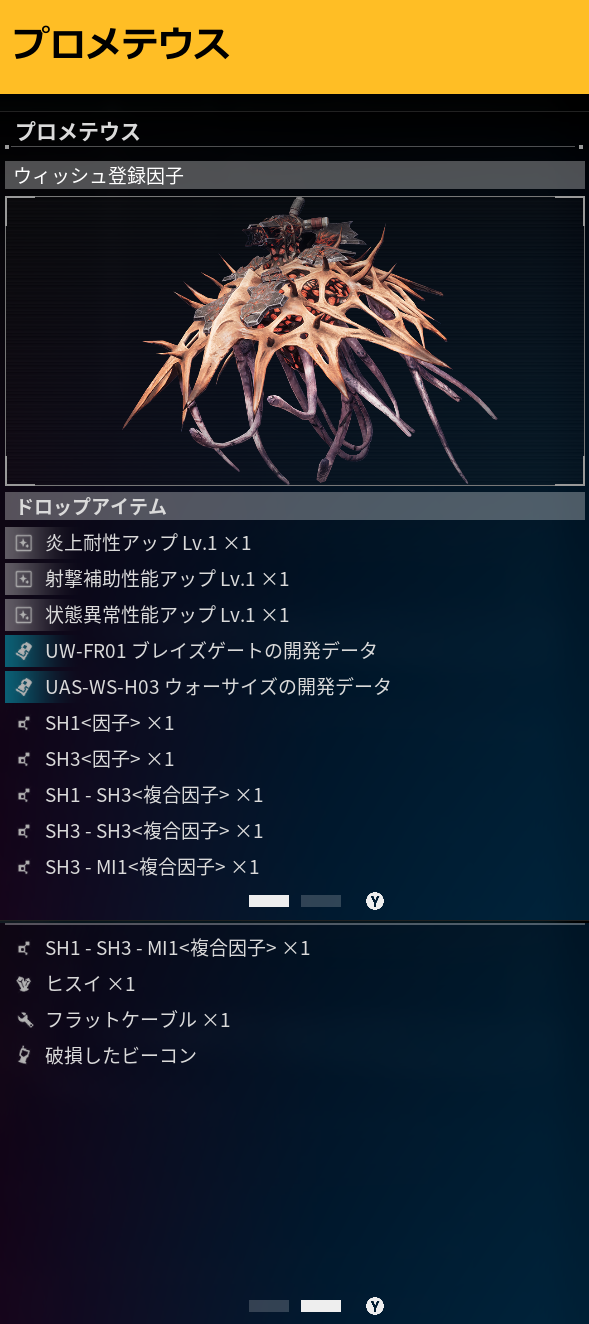Viewport: 589px width, 1324px height.
Task: Click the factor icon next to SH1<因子>
Action: tap(24, 724)
